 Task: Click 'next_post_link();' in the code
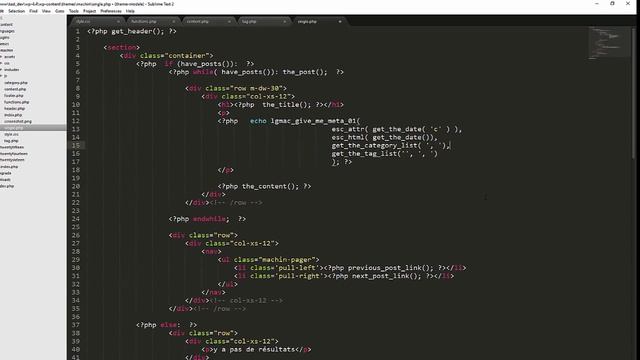pyautogui.click(x=387, y=276)
